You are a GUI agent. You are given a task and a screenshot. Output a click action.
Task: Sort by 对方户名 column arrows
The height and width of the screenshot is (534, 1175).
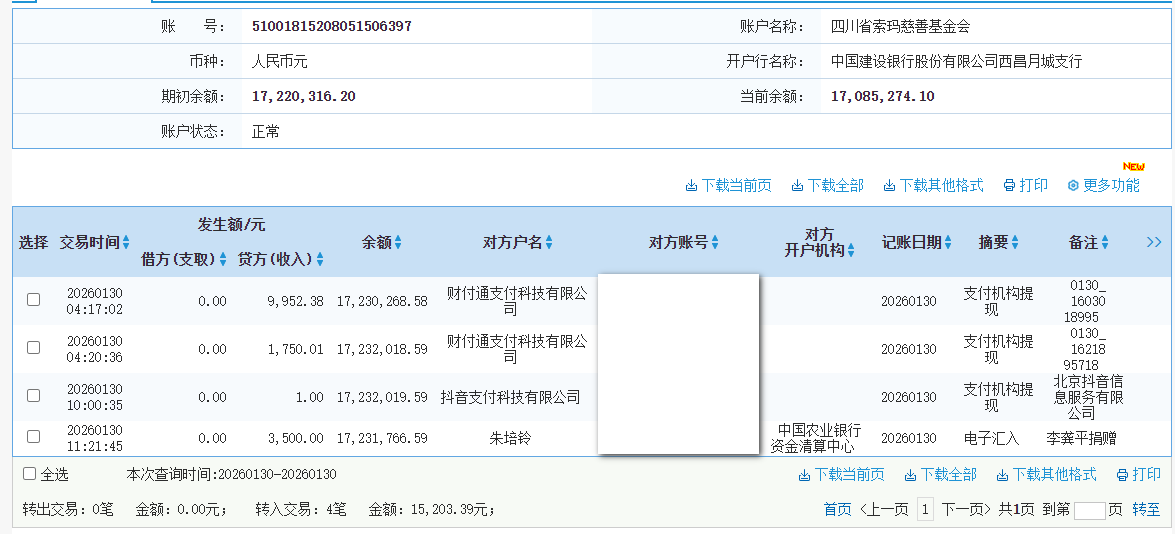(549, 243)
